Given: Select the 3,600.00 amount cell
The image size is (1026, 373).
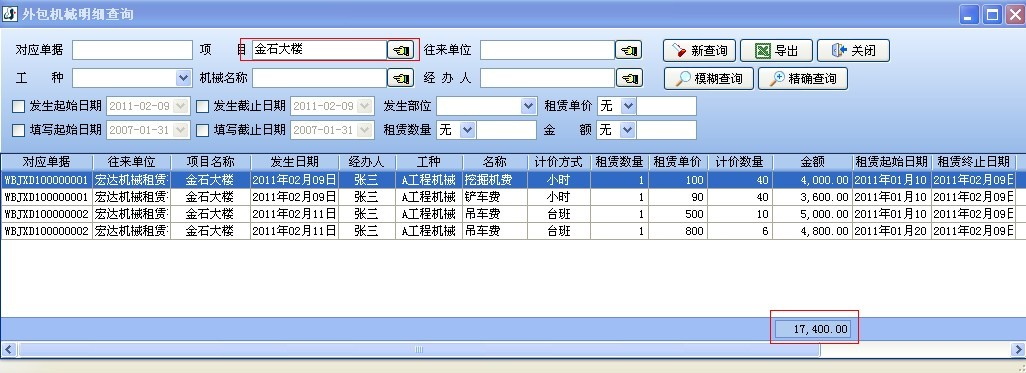Looking at the screenshot, I should (813, 197).
